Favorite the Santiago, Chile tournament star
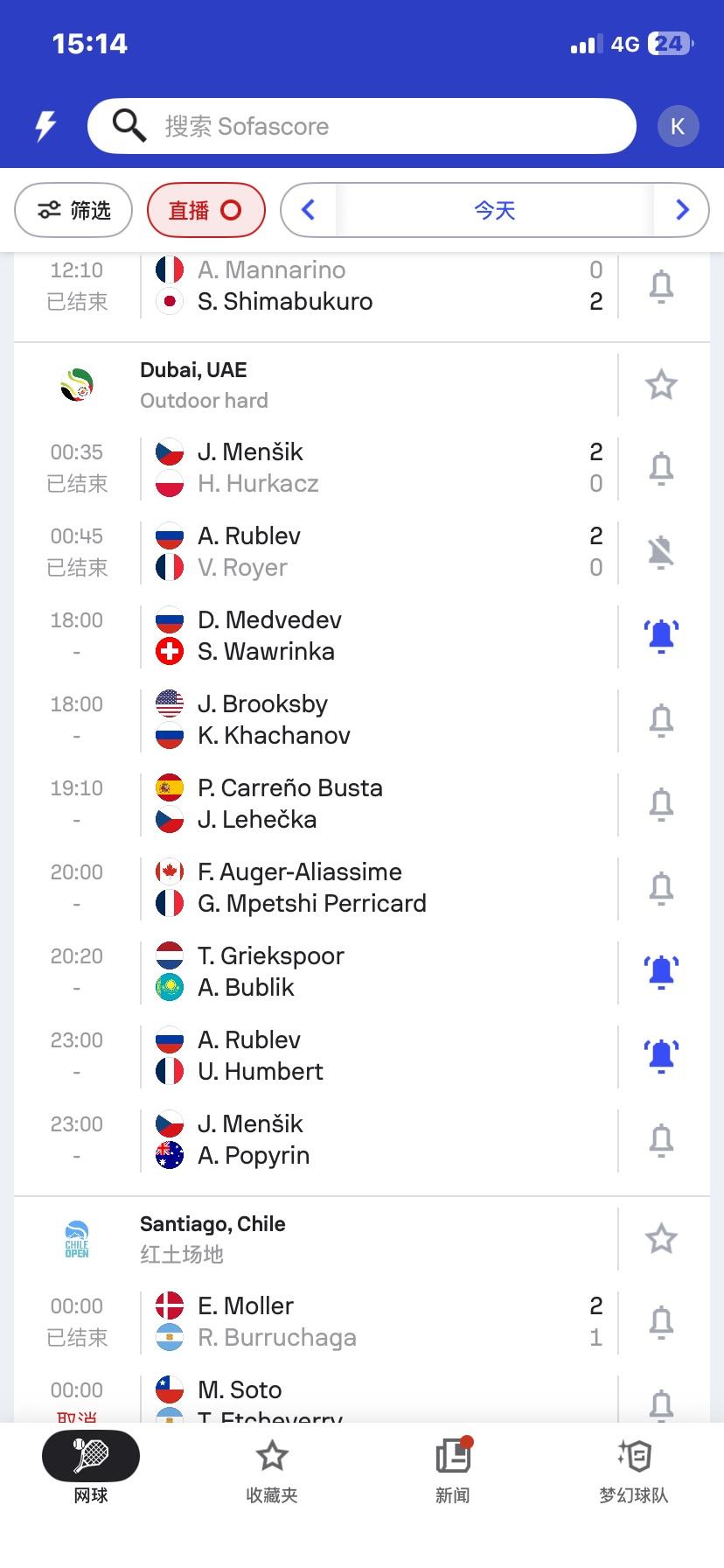The width and height of the screenshot is (724, 1568). click(x=661, y=1239)
